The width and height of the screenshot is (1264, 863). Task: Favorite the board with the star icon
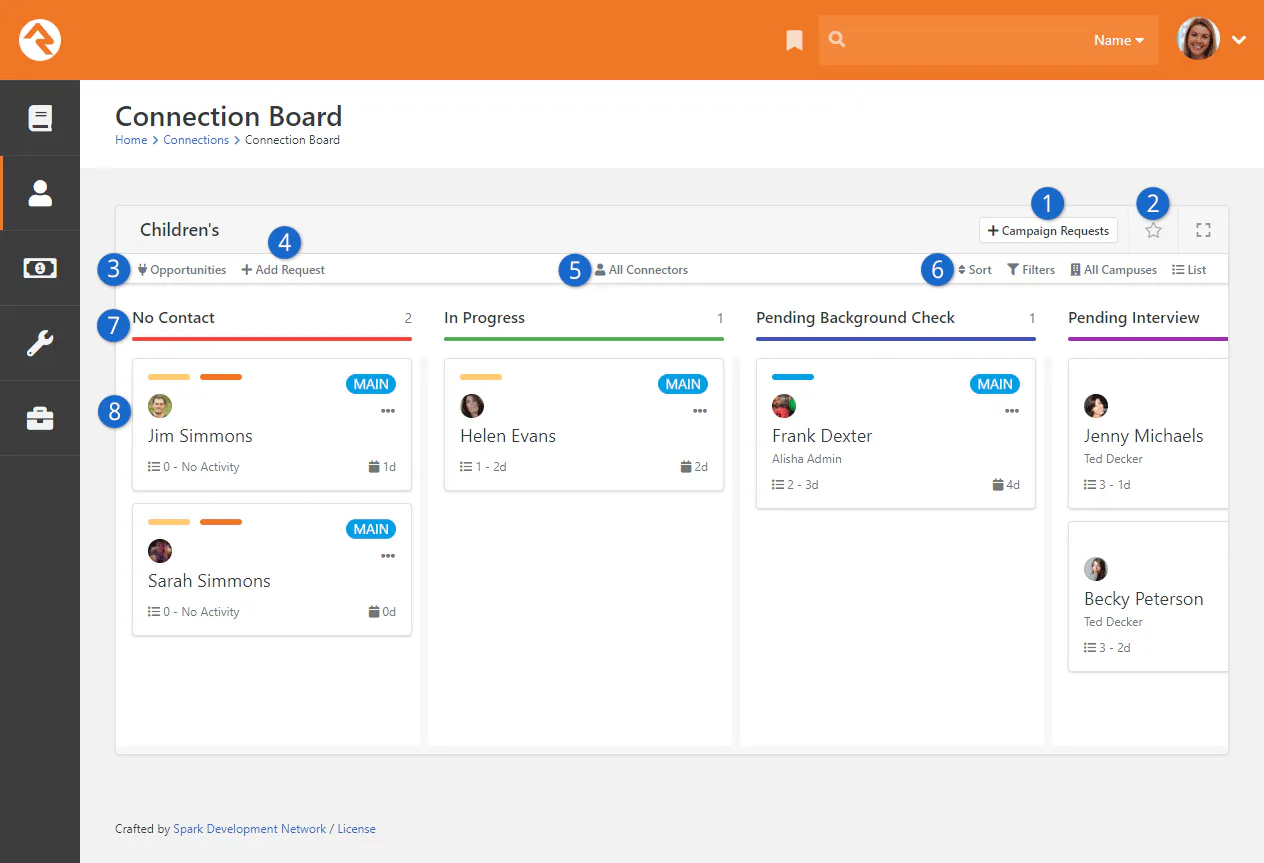(1153, 230)
